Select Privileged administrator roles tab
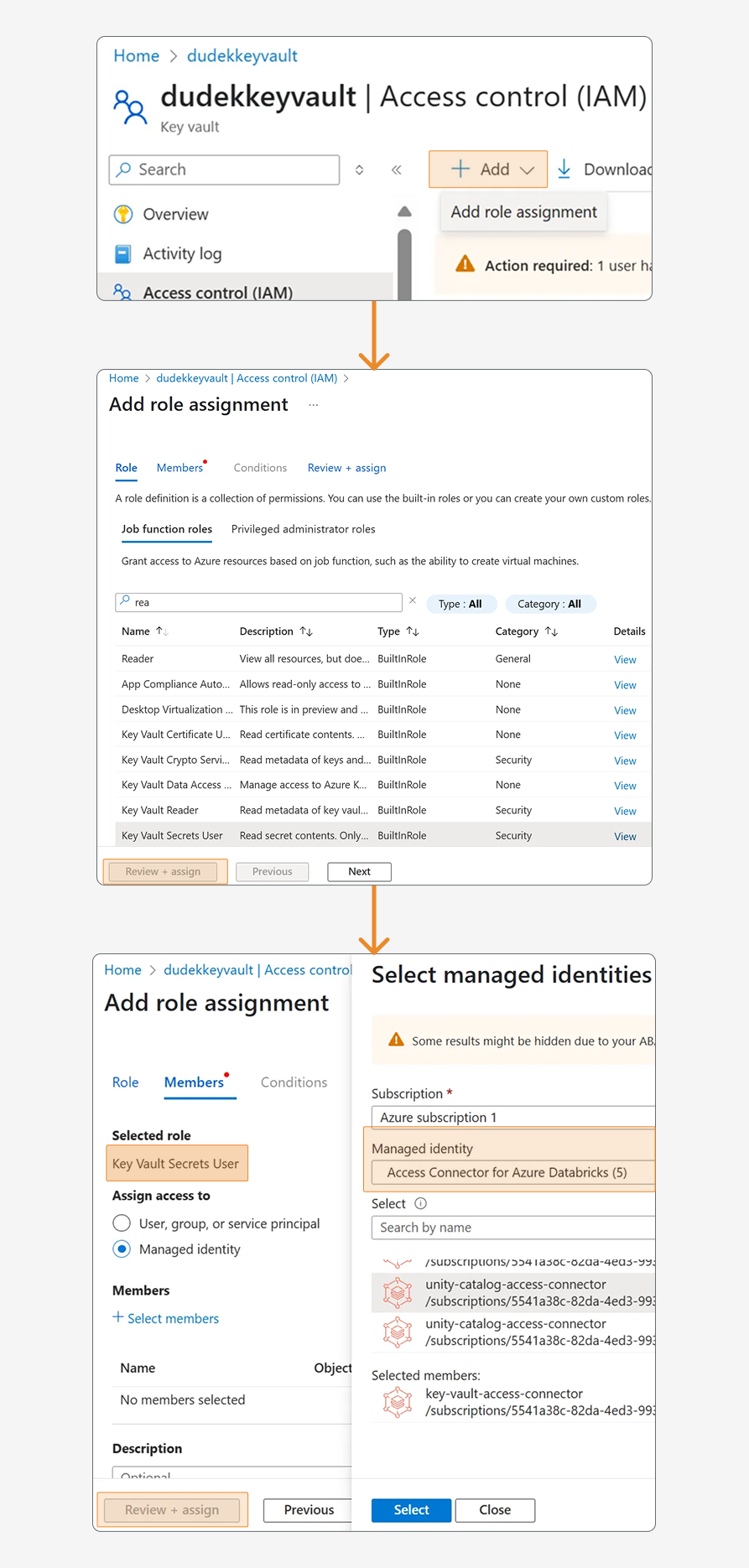The height and width of the screenshot is (1568, 749). pyautogui.click(x=303, y=529)
